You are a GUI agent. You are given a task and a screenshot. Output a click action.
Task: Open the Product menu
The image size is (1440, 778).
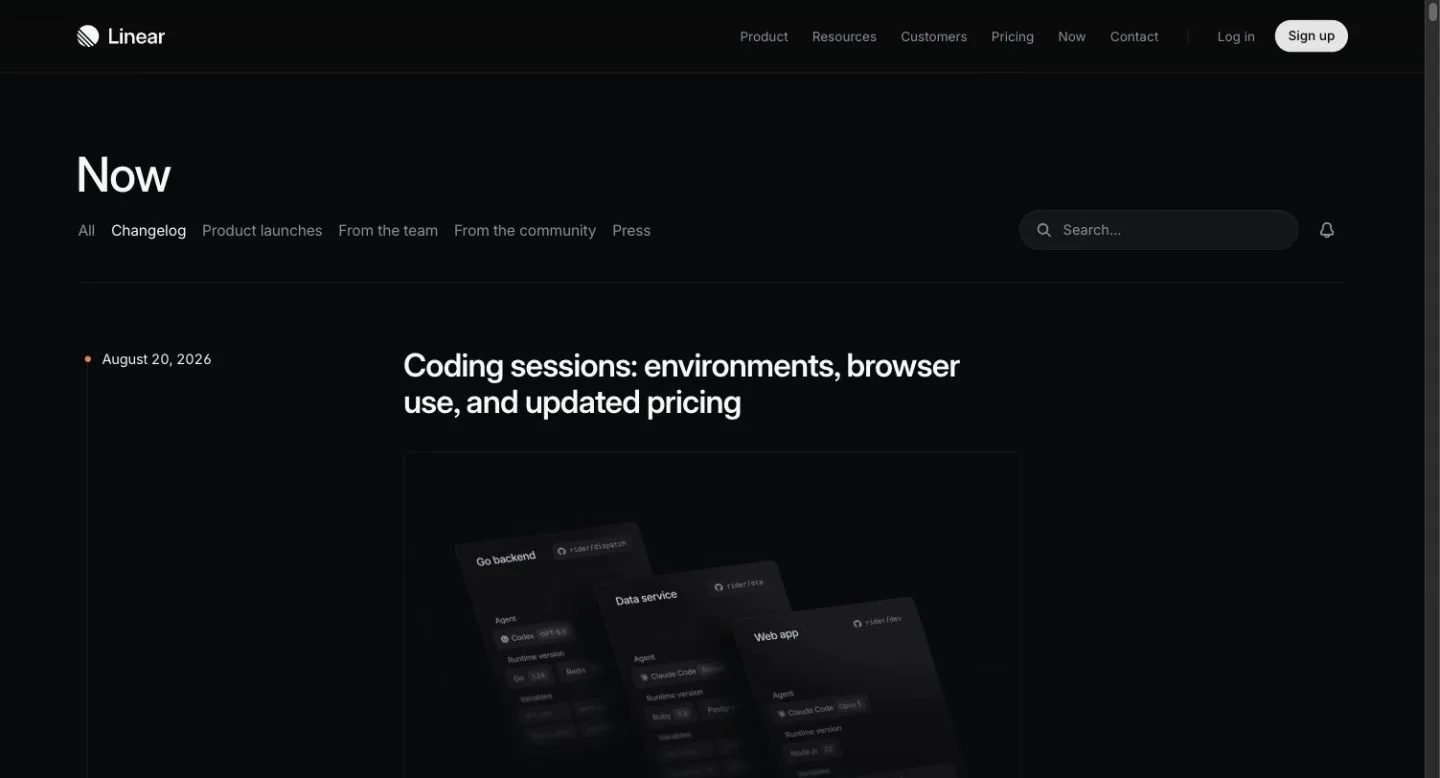tap(764, 36)
